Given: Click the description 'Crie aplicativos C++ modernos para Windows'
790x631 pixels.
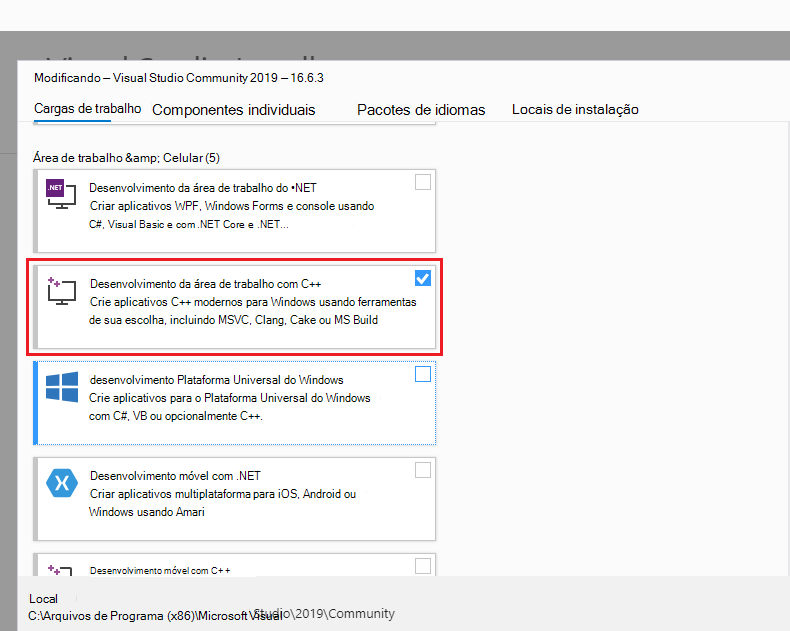Looking at the screenshot, I should click(x=253, y=302).
